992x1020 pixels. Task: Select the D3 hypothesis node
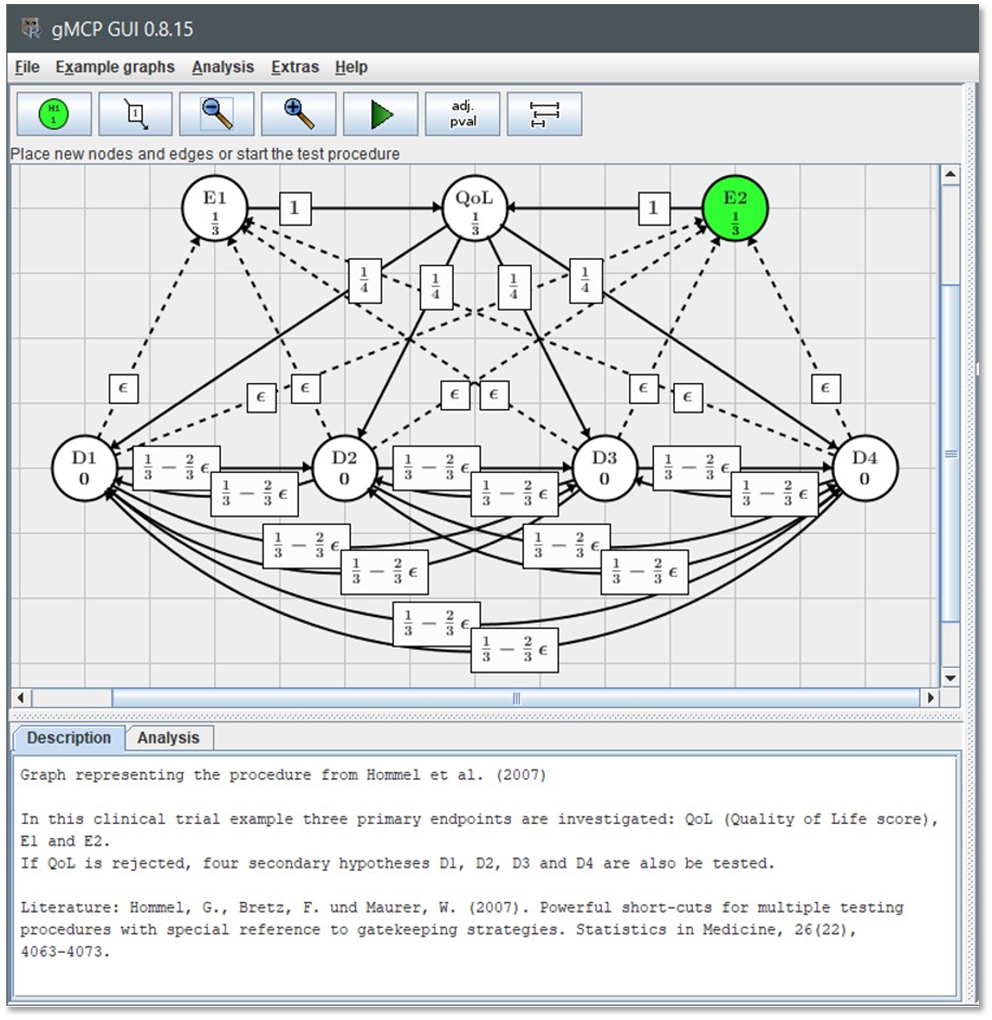click(x=605, y=468)
